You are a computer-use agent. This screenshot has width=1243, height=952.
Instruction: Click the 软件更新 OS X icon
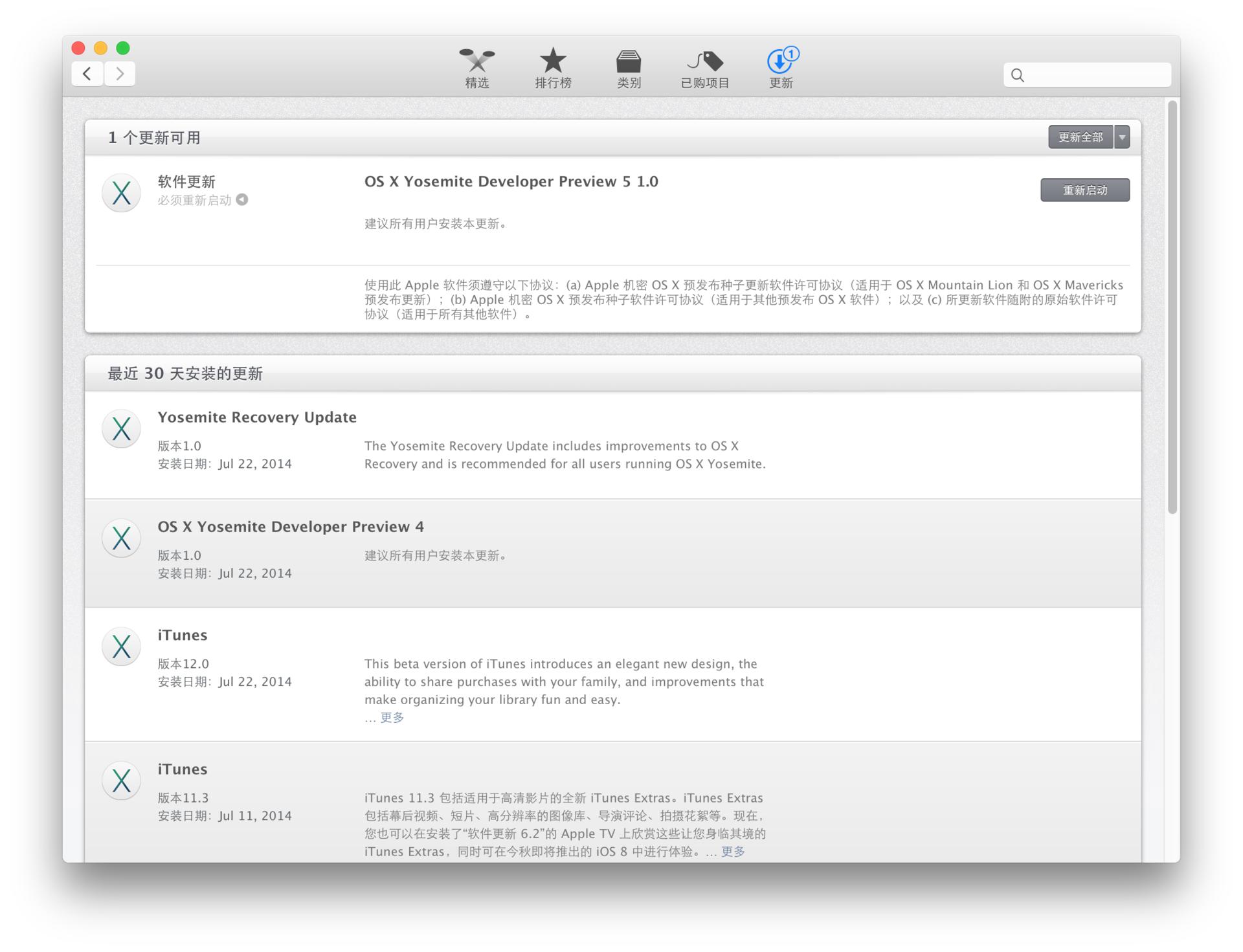(121, 193)
